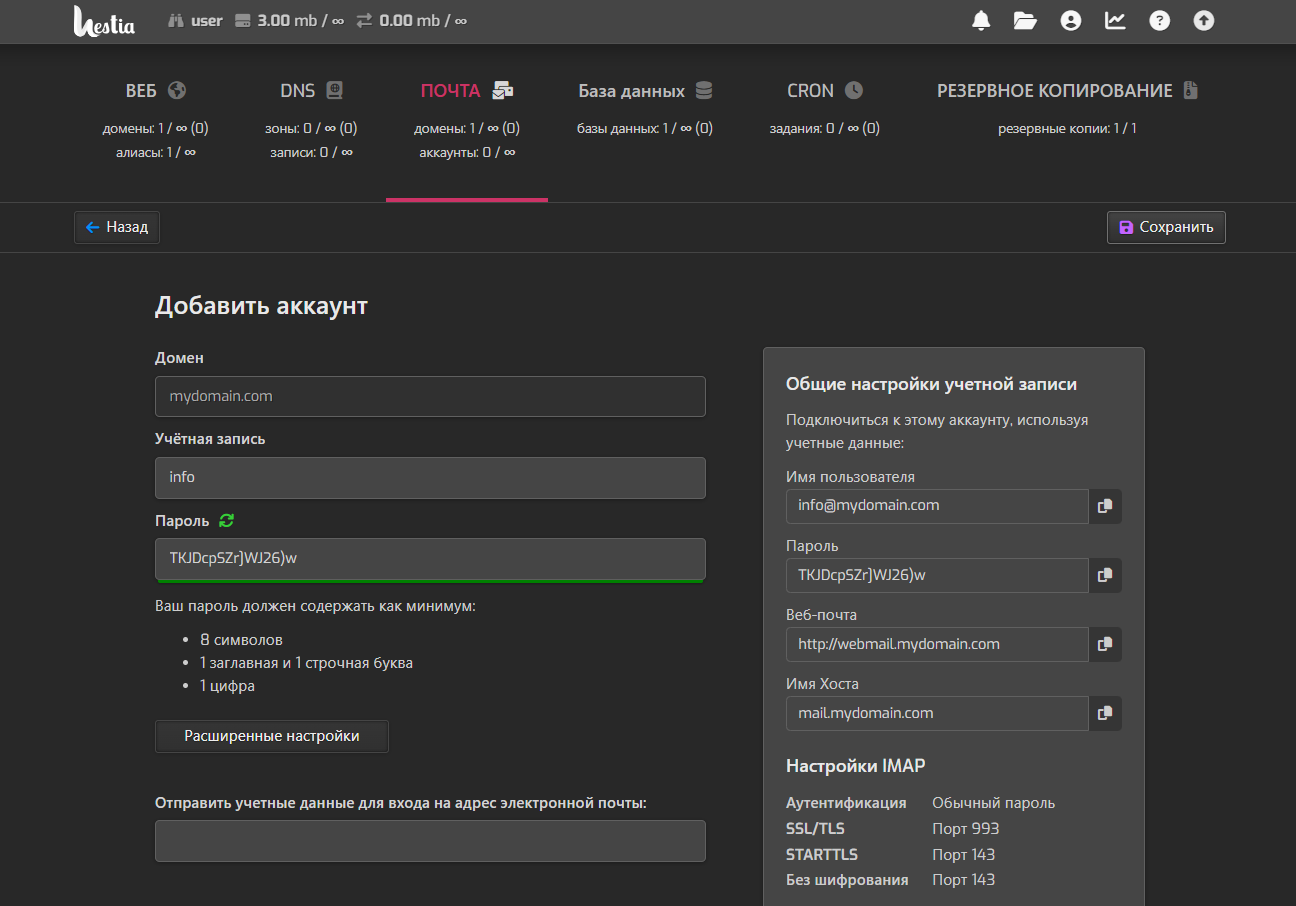
Task: Open the statistics chart icon
Action: [x=1115, y=21]
